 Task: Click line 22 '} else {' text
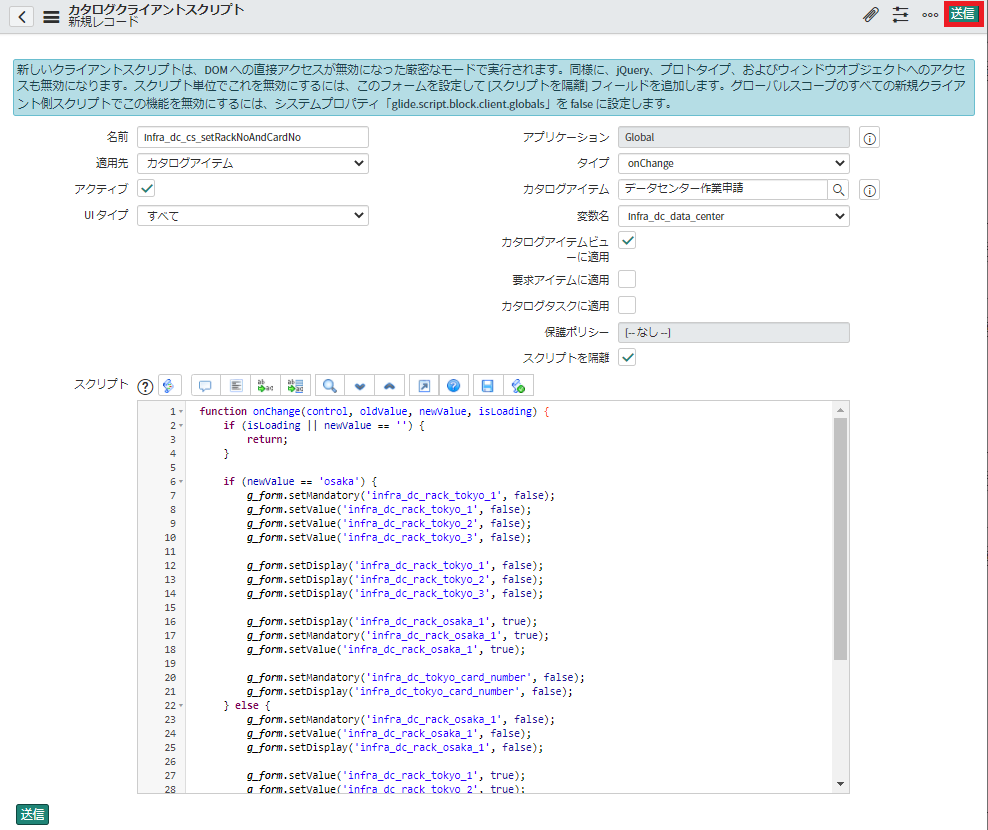point(246,706)
